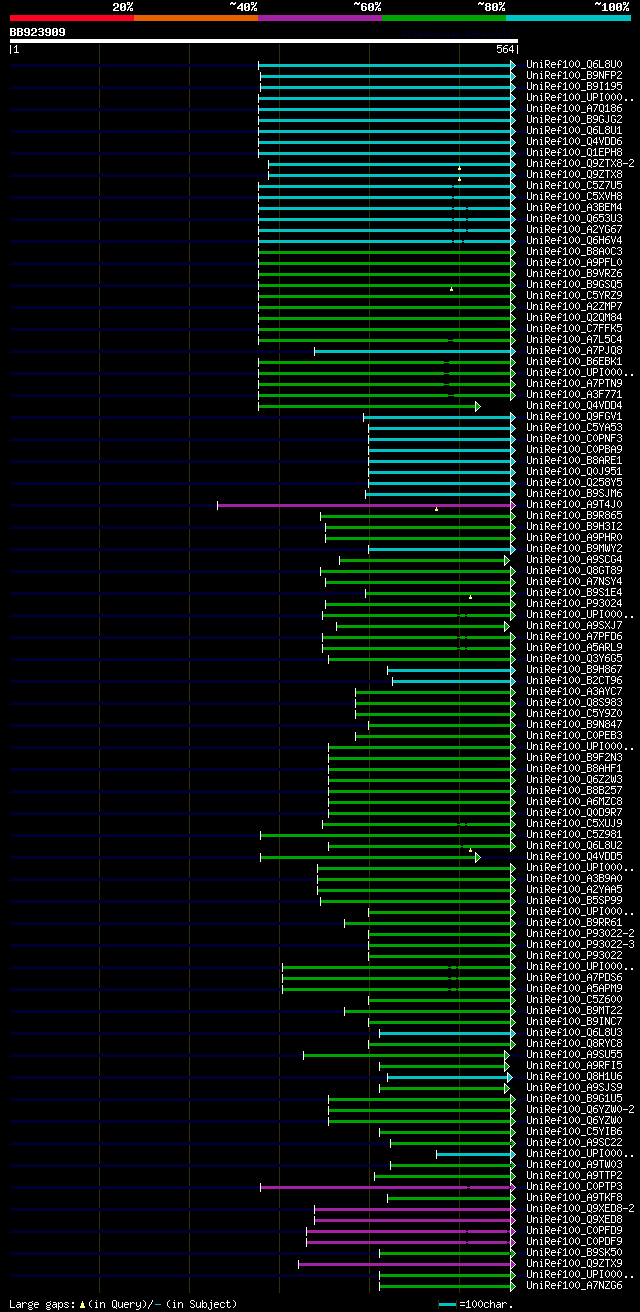
Task: Select the UniRef100_Q6YZW0-2 label
Action: click(580, 1110)
